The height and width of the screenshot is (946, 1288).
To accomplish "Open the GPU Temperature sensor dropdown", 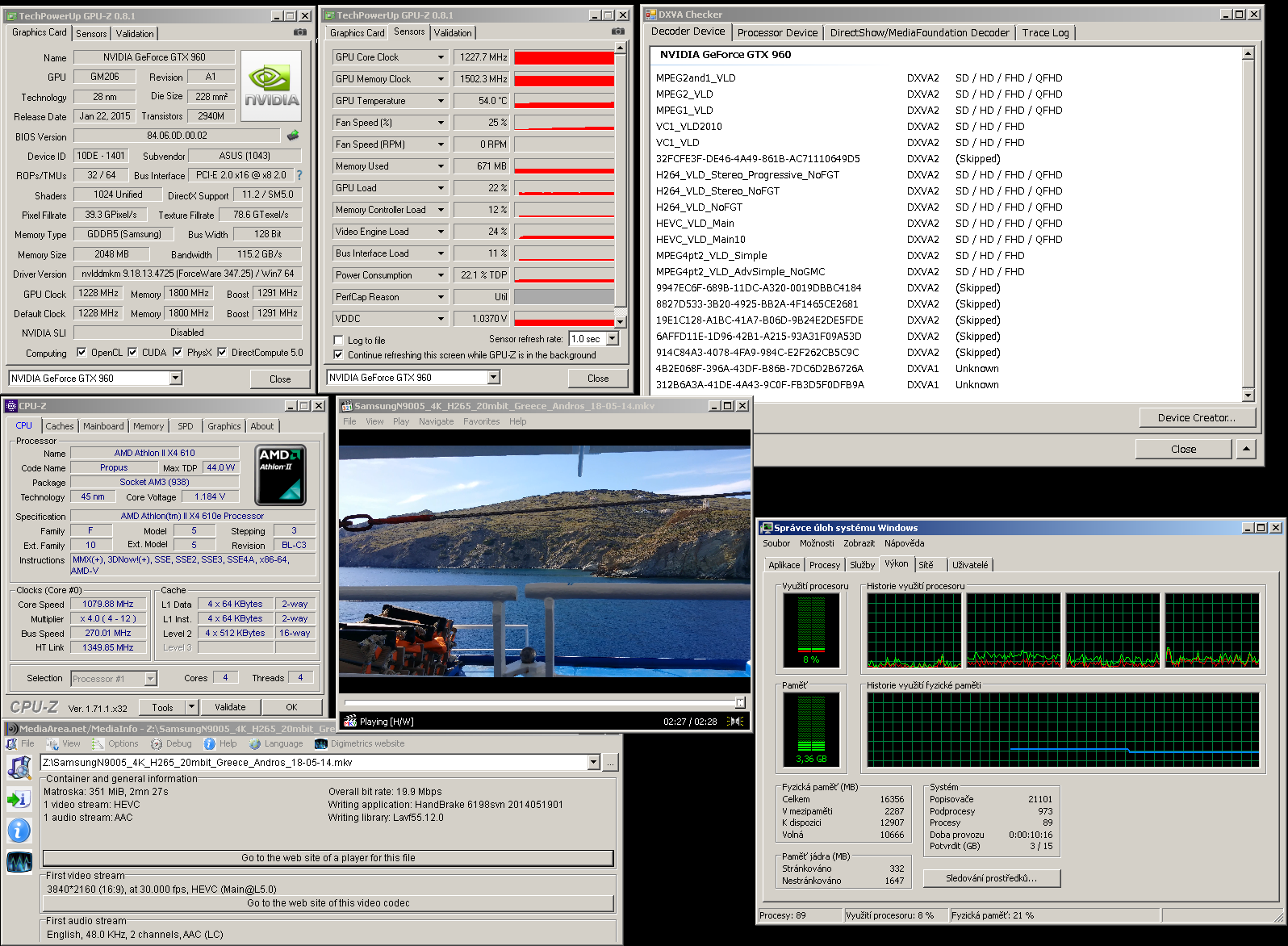I will click(441, 101).
